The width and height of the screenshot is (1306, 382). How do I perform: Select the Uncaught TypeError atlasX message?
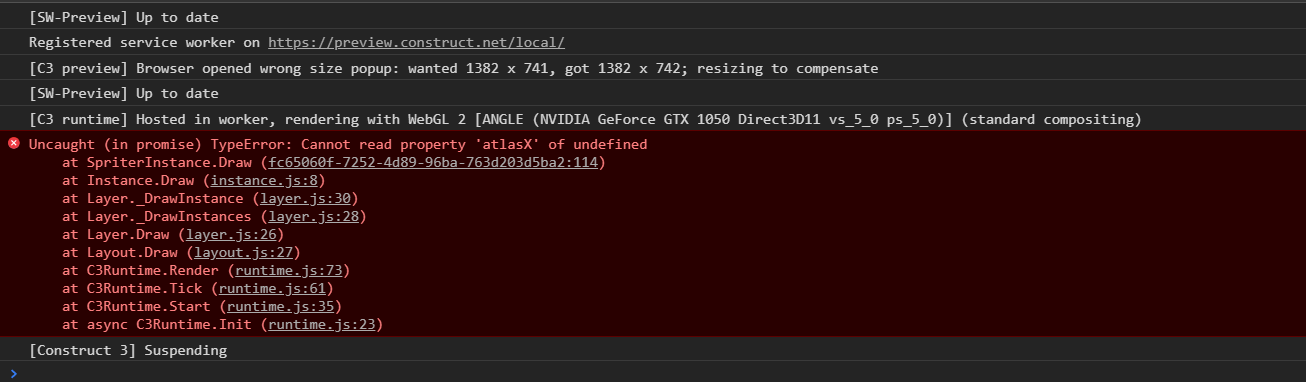(338, 144)
